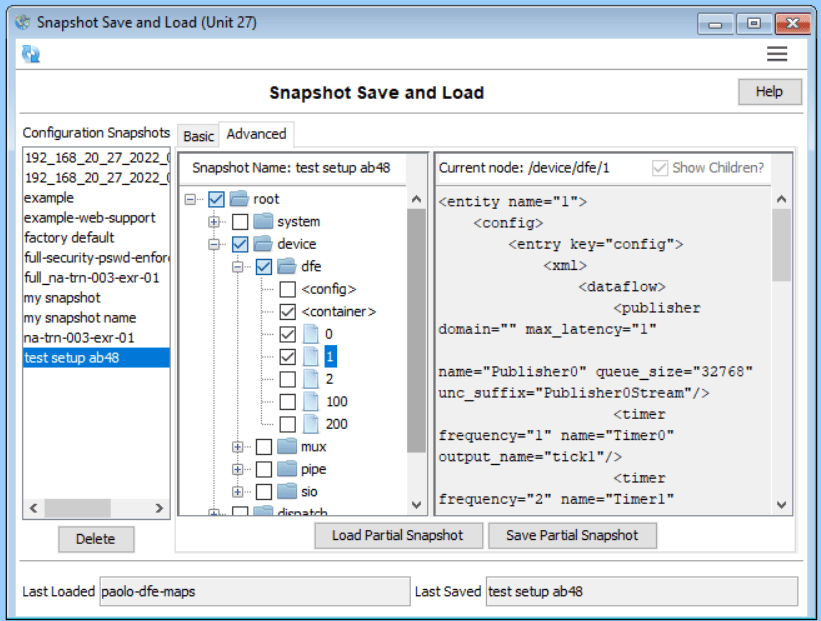Uncheck the checkbox for node 0

[x=287, y=334]
